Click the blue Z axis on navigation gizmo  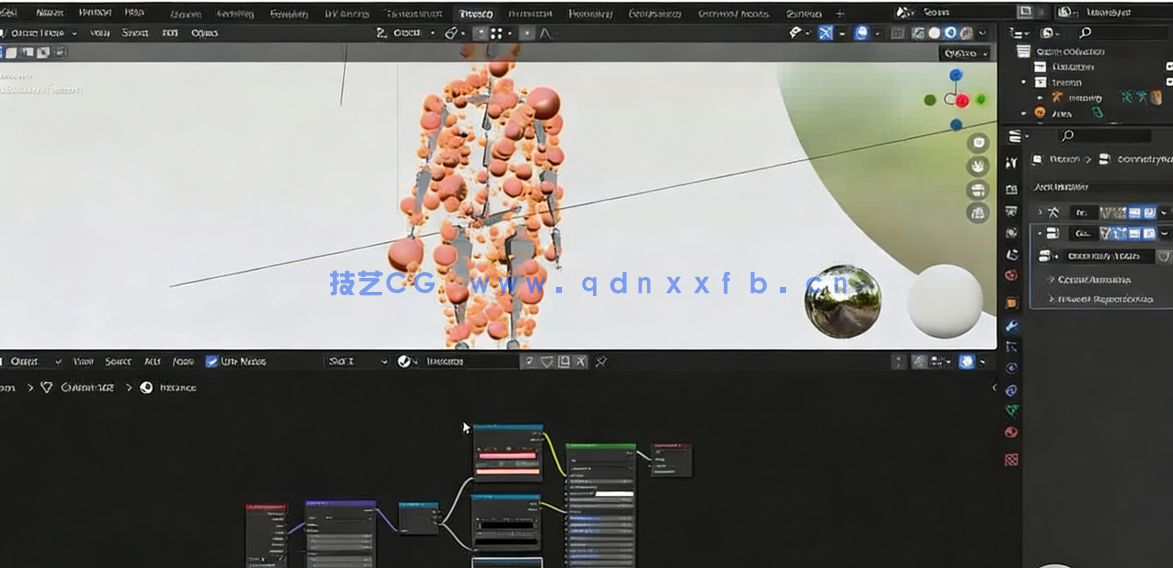956,75
